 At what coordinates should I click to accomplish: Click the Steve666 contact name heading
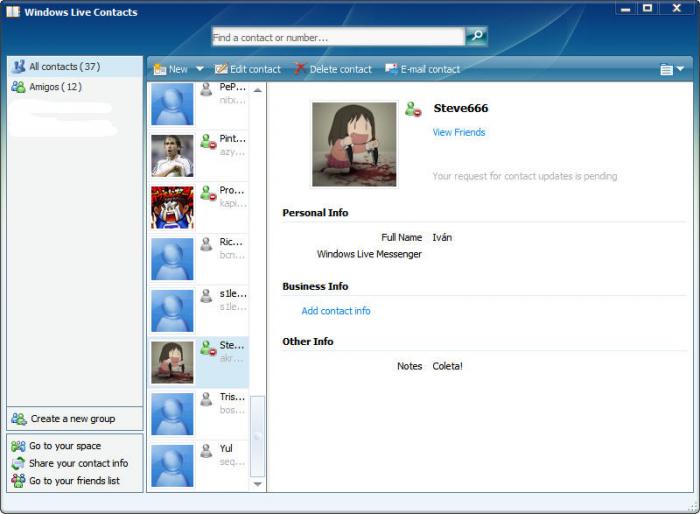461,108
